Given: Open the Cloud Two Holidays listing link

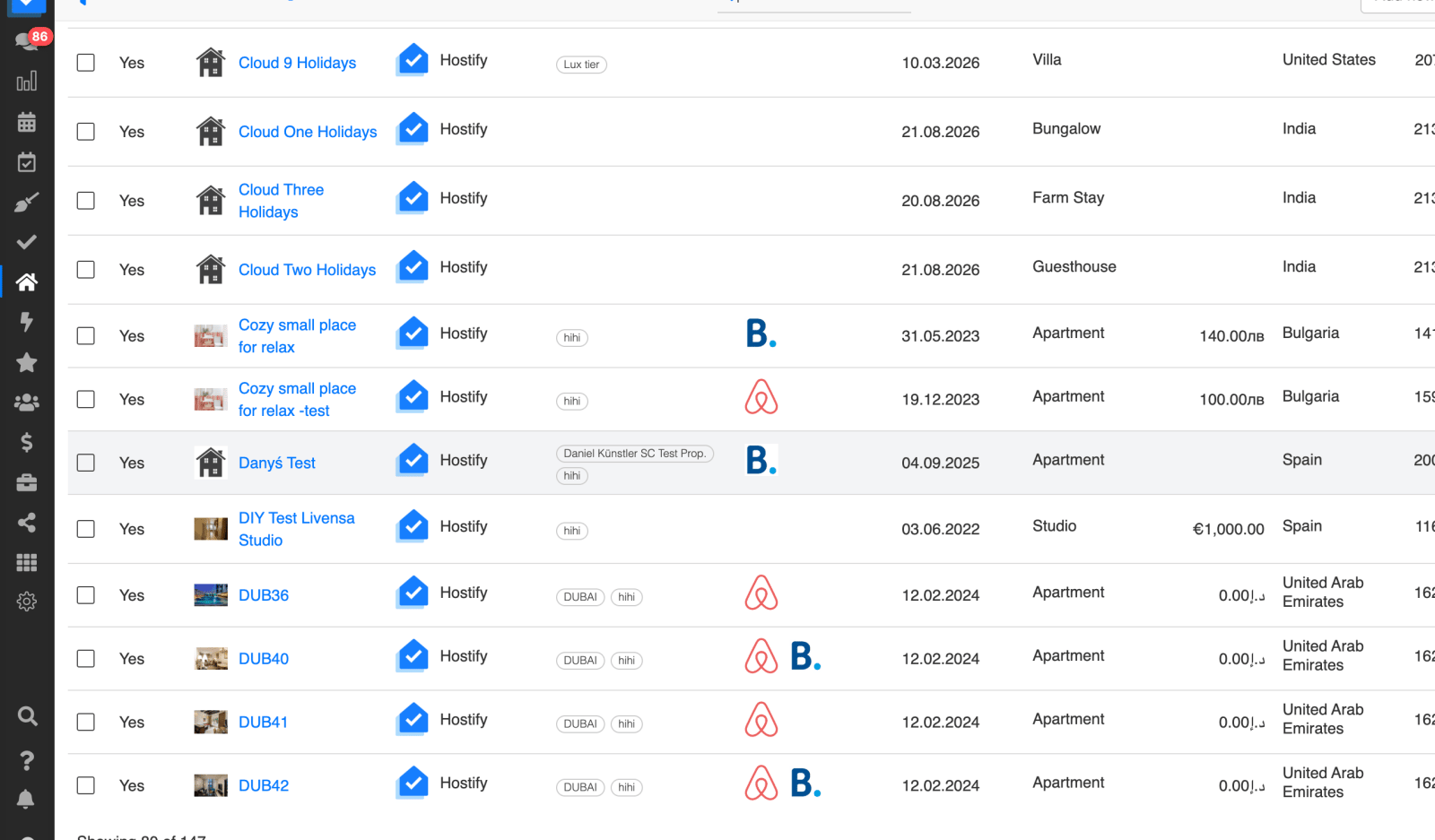Looking at the screenshot, I should 307,270.
